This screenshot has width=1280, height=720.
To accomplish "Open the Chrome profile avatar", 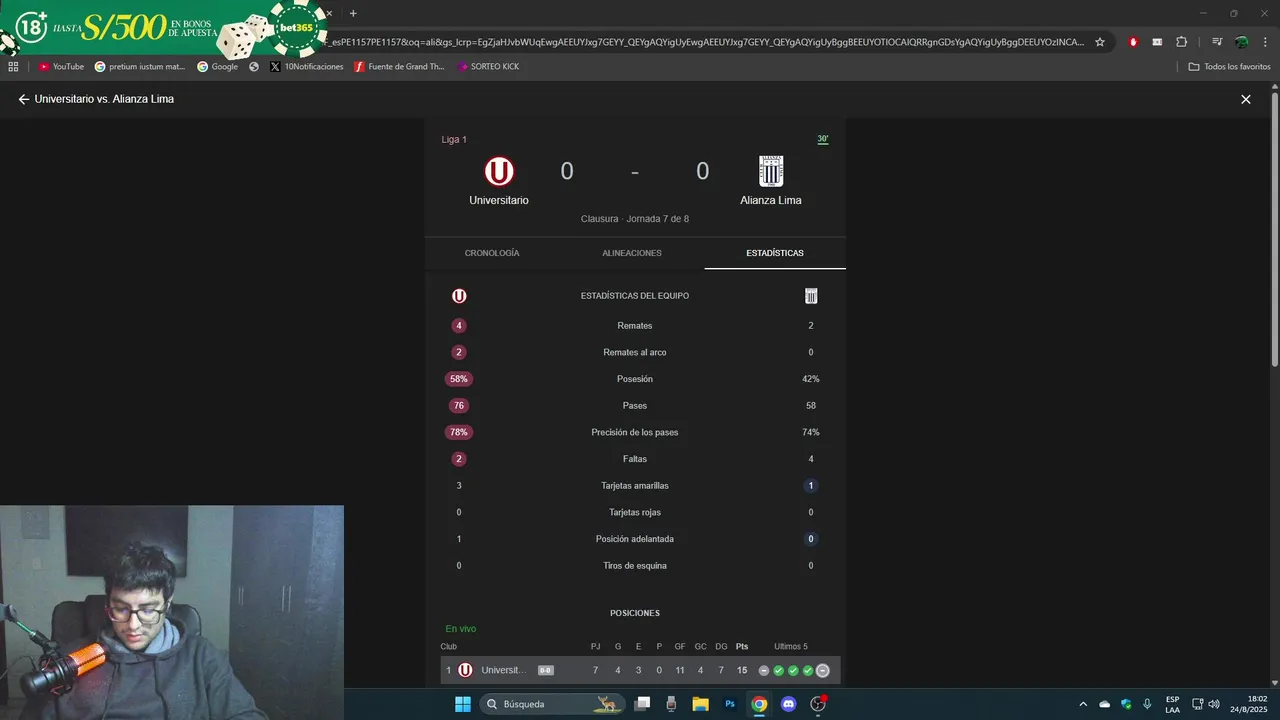I will click(1241, 42).
